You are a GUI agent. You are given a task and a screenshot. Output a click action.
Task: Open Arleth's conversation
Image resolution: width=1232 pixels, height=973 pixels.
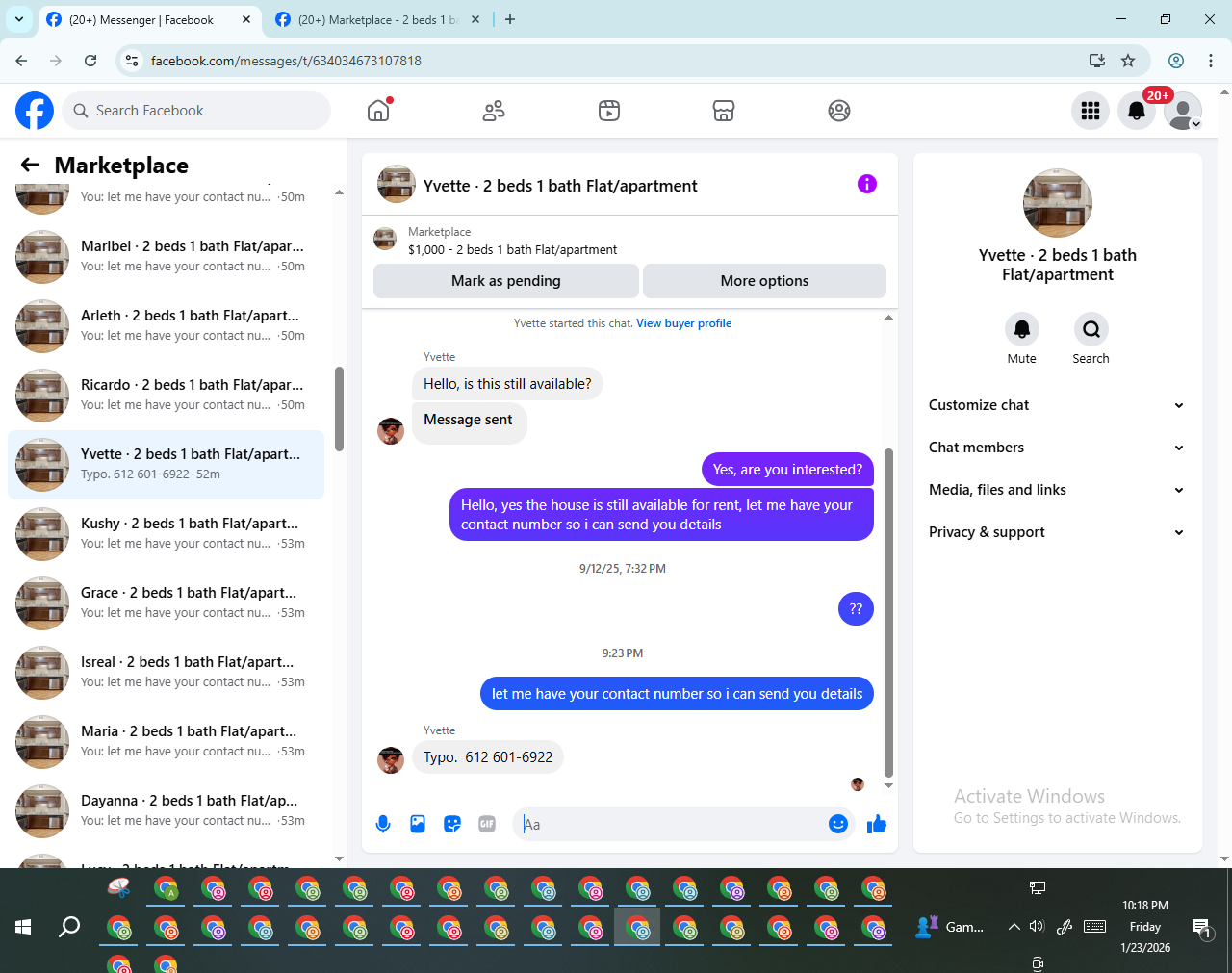[x=166, y=326]
